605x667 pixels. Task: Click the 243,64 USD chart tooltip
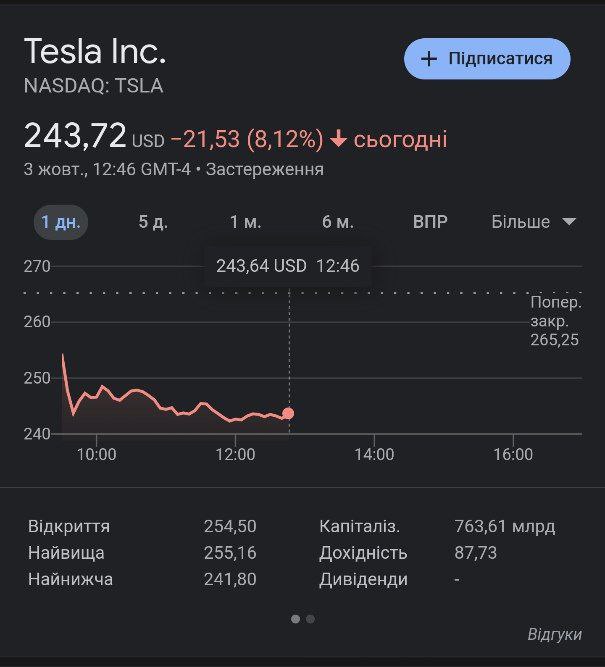288,266
